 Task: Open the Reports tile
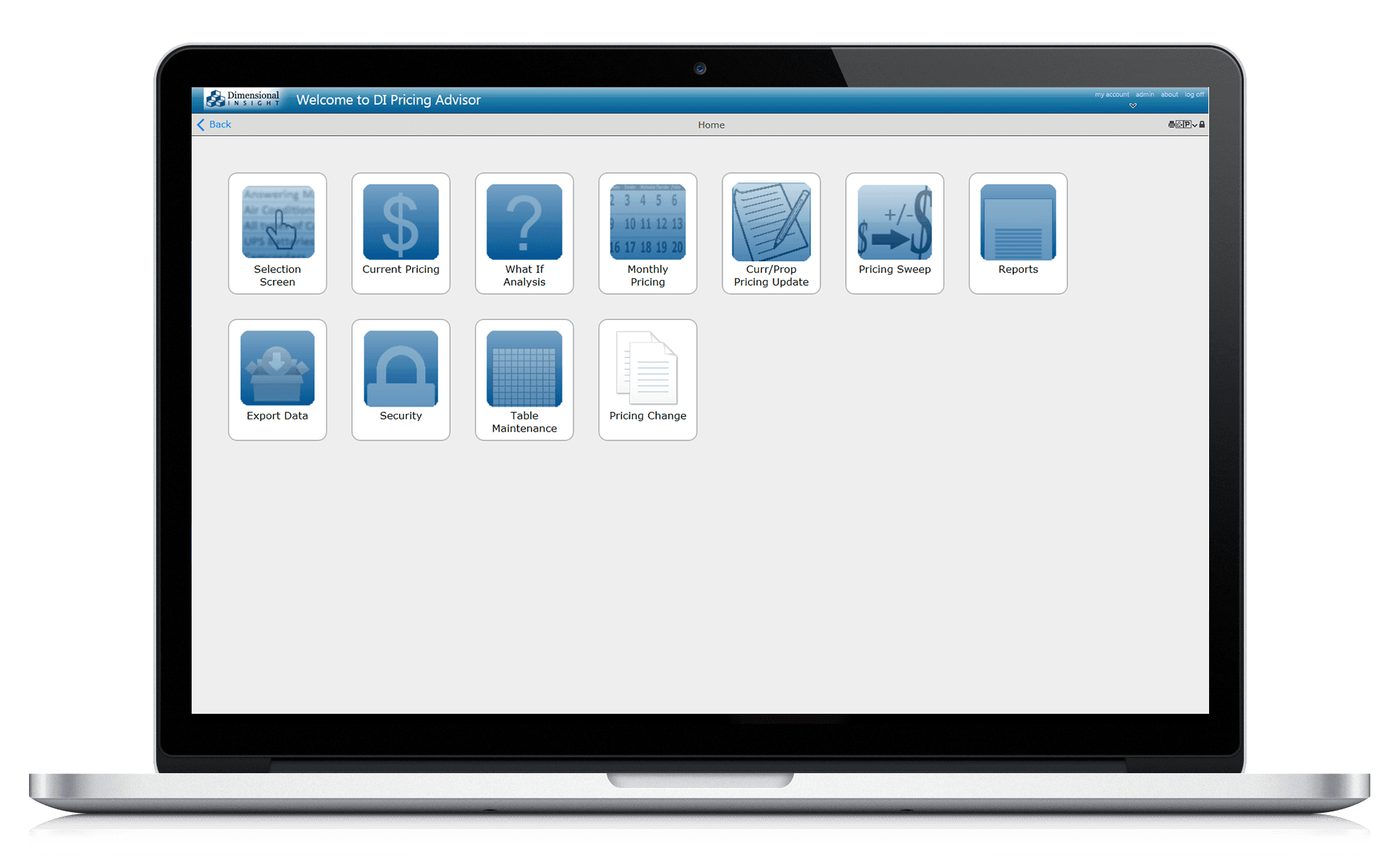pyautogui.click(x=1018, y=233)
